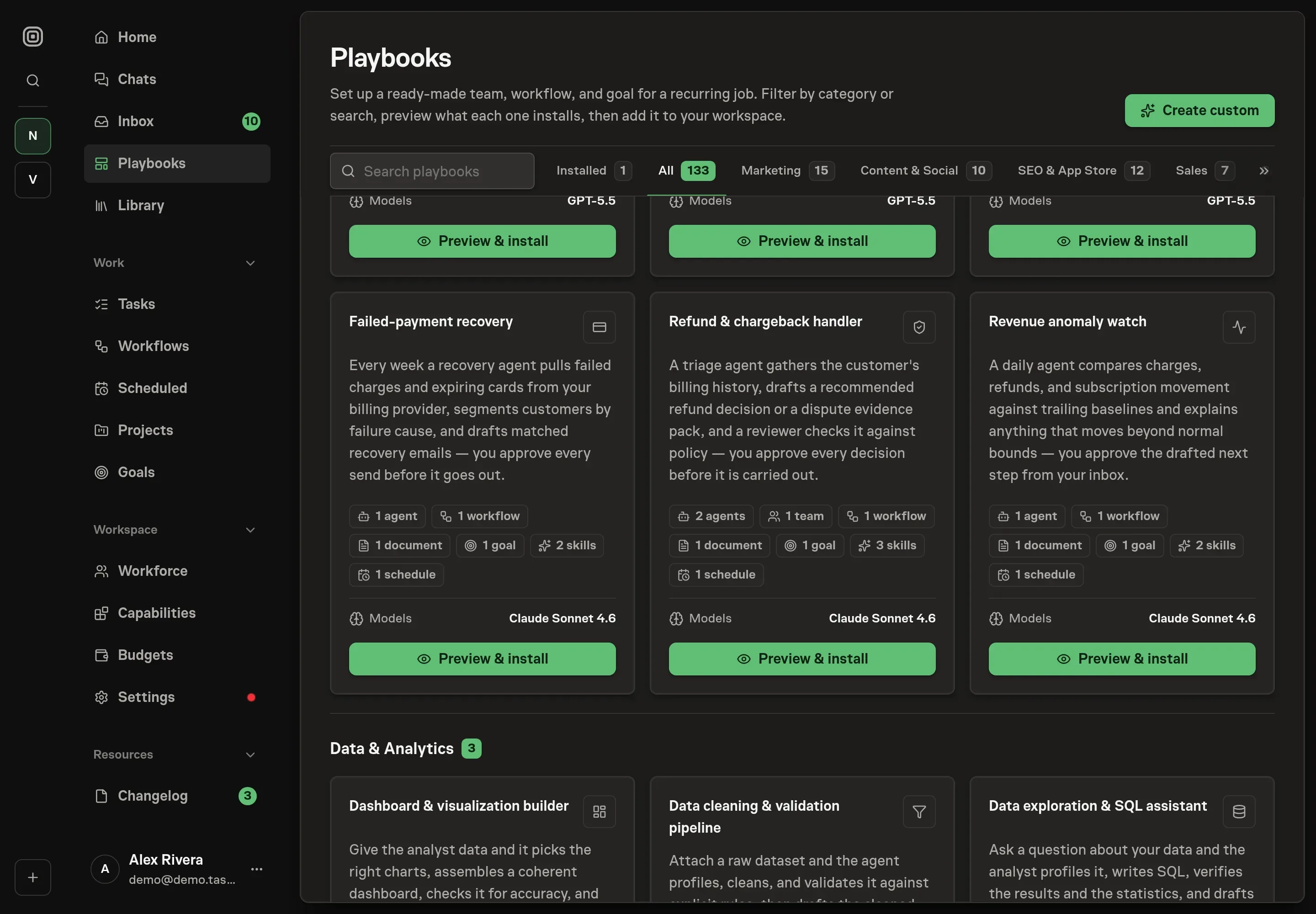This screenshot has height=914, width=1316.
Task: Preview & install Revenue anomaly watch
Action: [x=1122, y=659]
